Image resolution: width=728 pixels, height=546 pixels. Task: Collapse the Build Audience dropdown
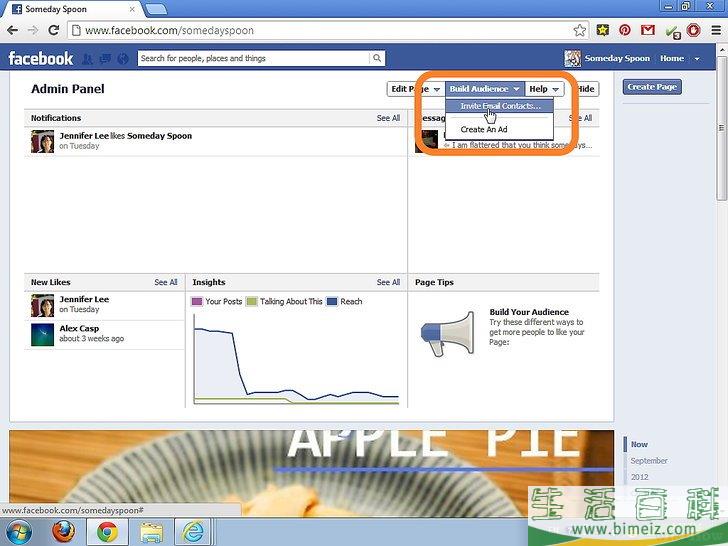point(485,89)
